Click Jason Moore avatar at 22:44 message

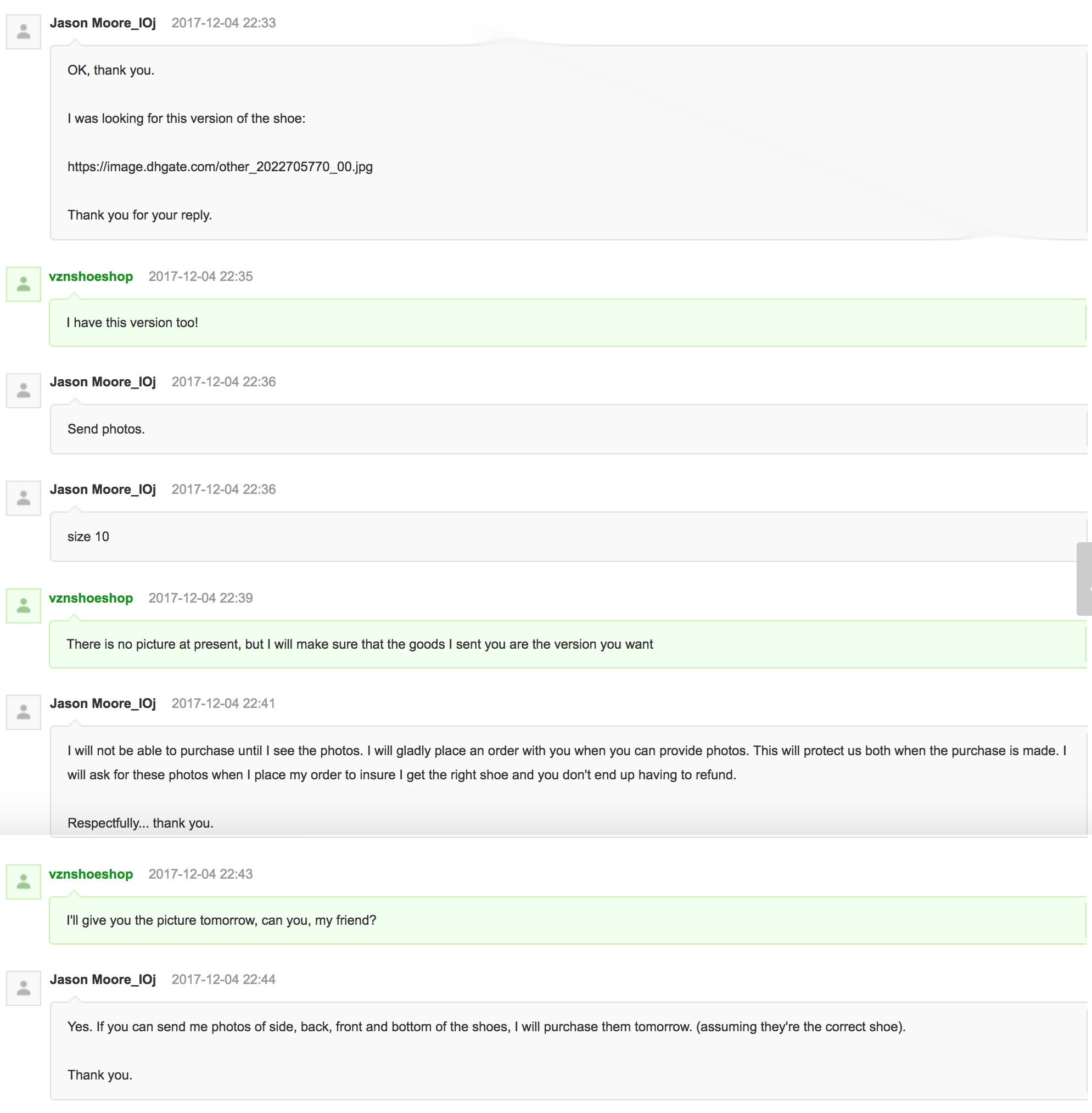pyautogui.click(x=24, y=988)
